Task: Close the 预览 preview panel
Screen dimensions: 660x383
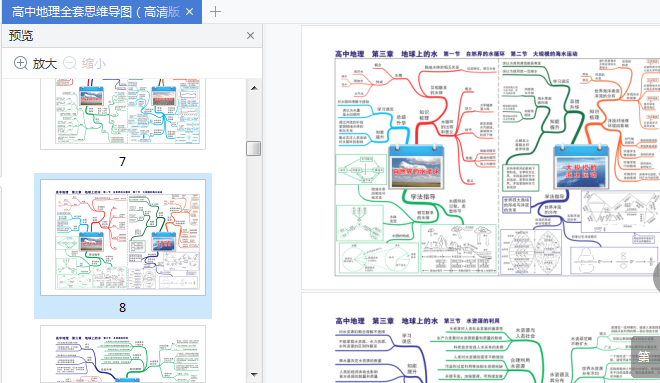Action: pyautogui.click(x=250, y=36)
